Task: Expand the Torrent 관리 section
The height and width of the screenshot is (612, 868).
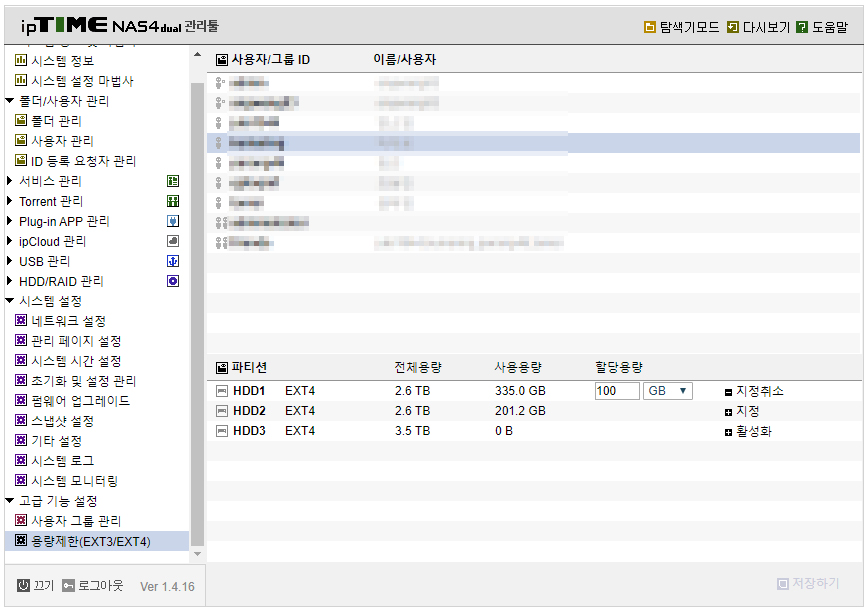Action: 9,200
